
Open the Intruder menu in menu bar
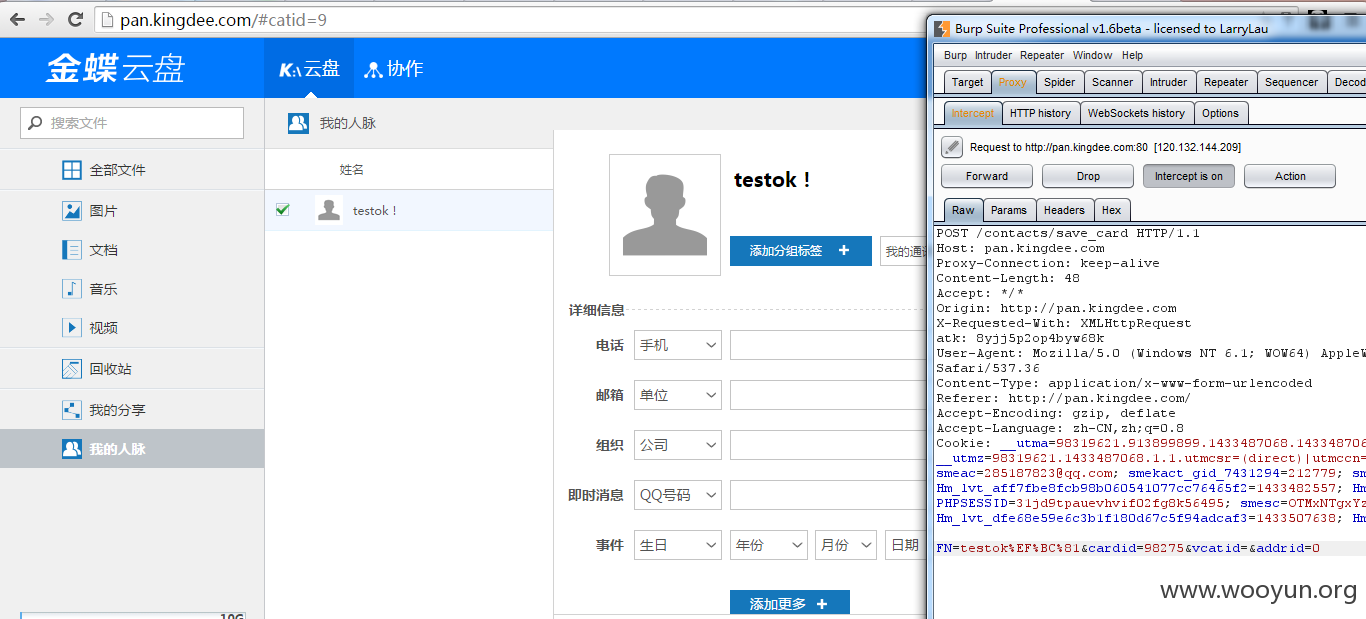point(993,55)
